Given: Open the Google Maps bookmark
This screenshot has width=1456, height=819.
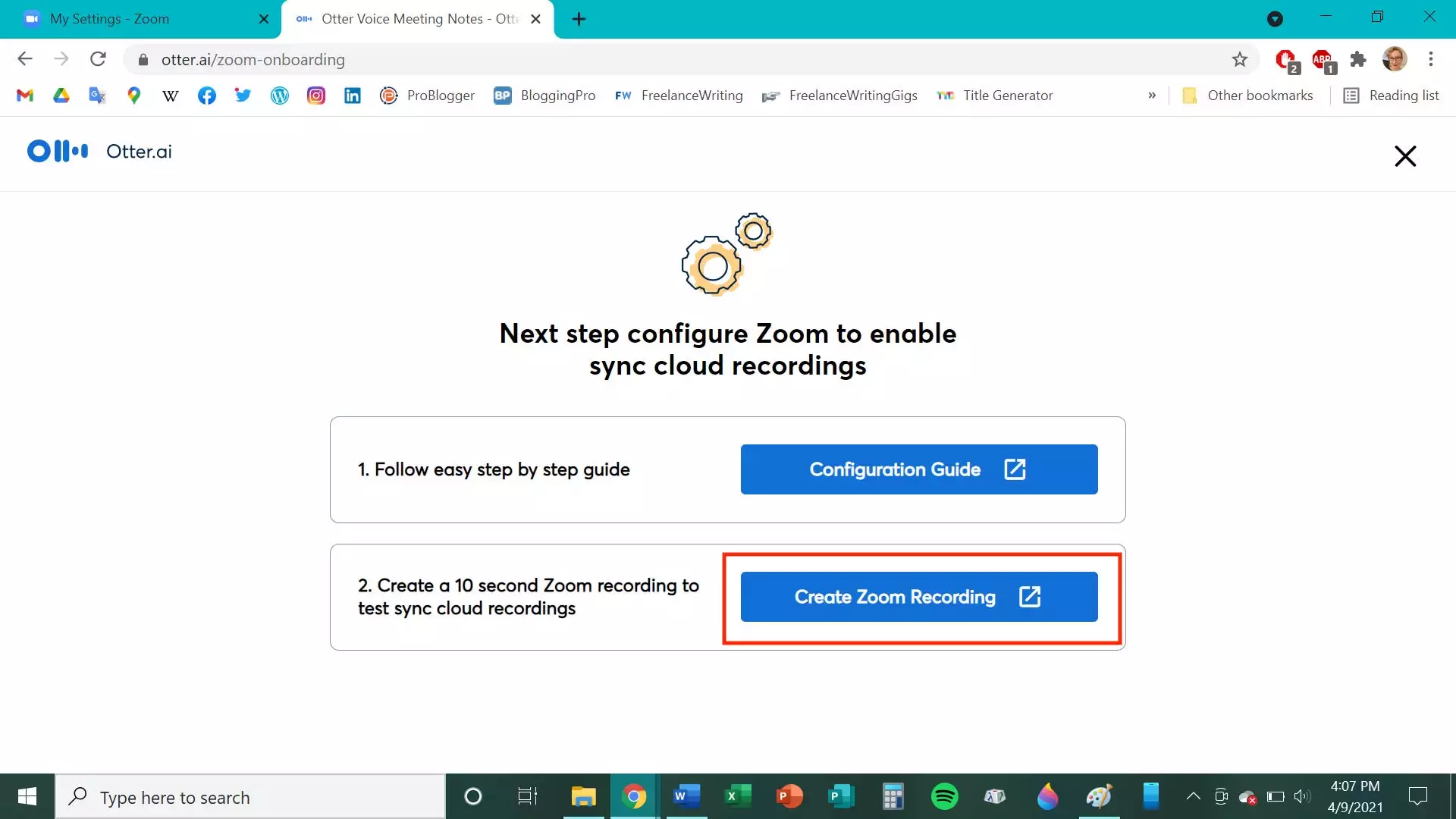Looking at the screenshot, I should 134,96.
